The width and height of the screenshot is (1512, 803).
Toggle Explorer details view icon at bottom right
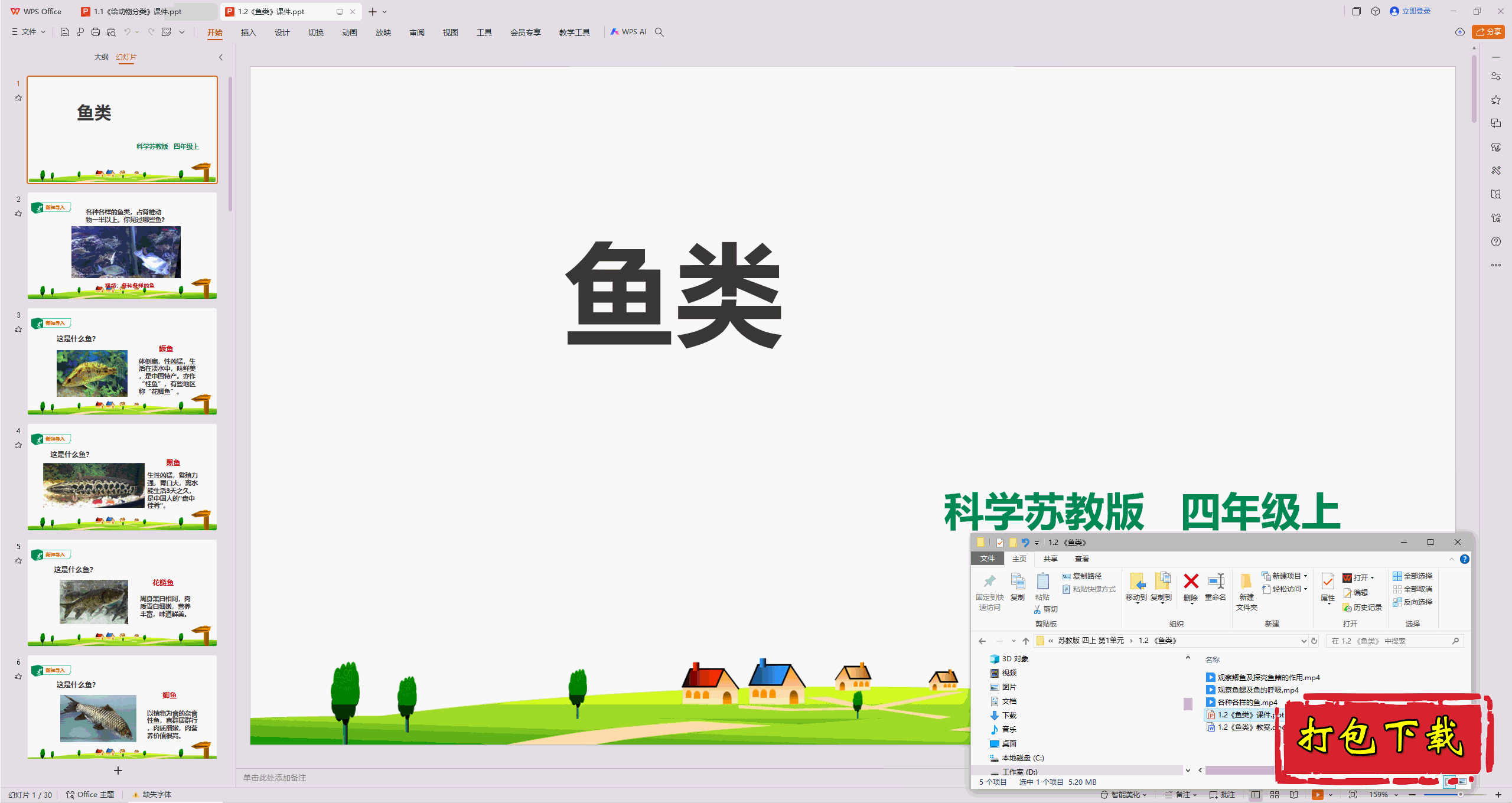pyautogui.click(x=1450, y=782)
